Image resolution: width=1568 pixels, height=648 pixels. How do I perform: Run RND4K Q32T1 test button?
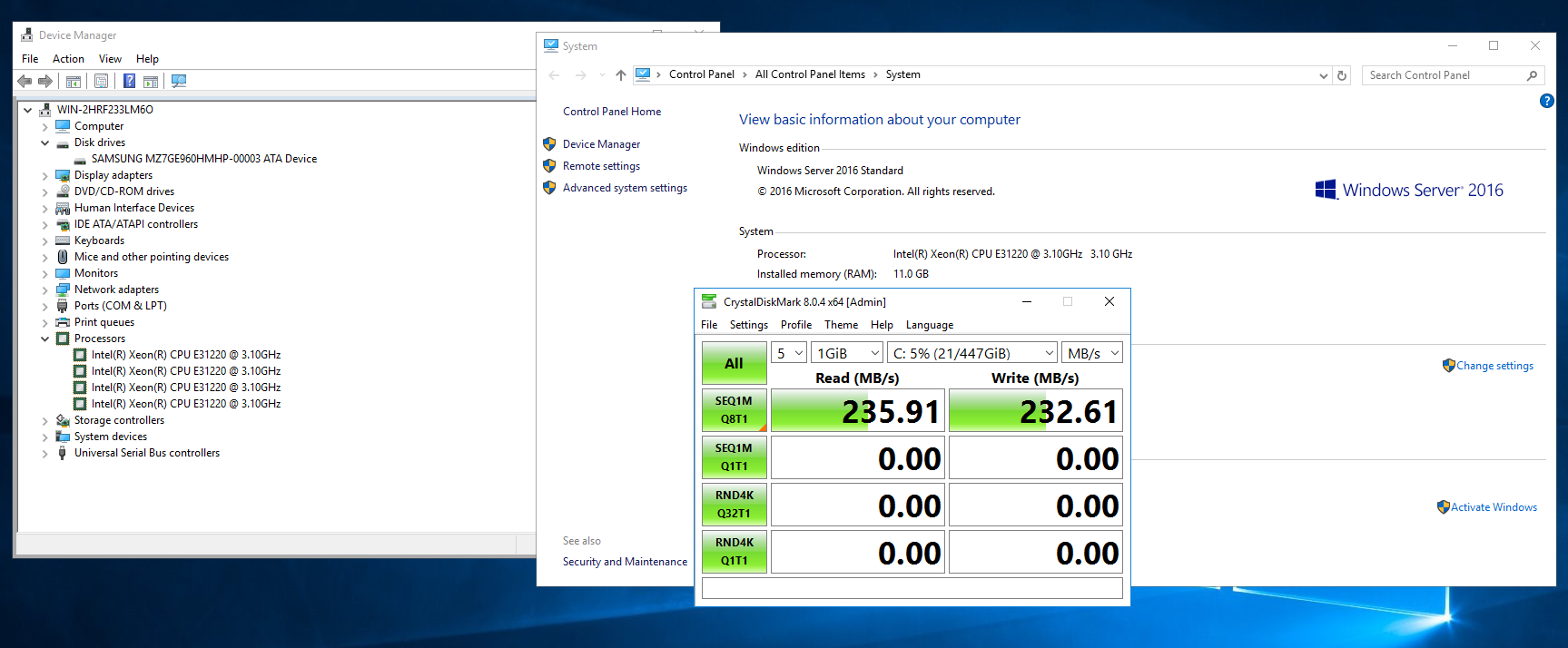(x=735, y=505)
